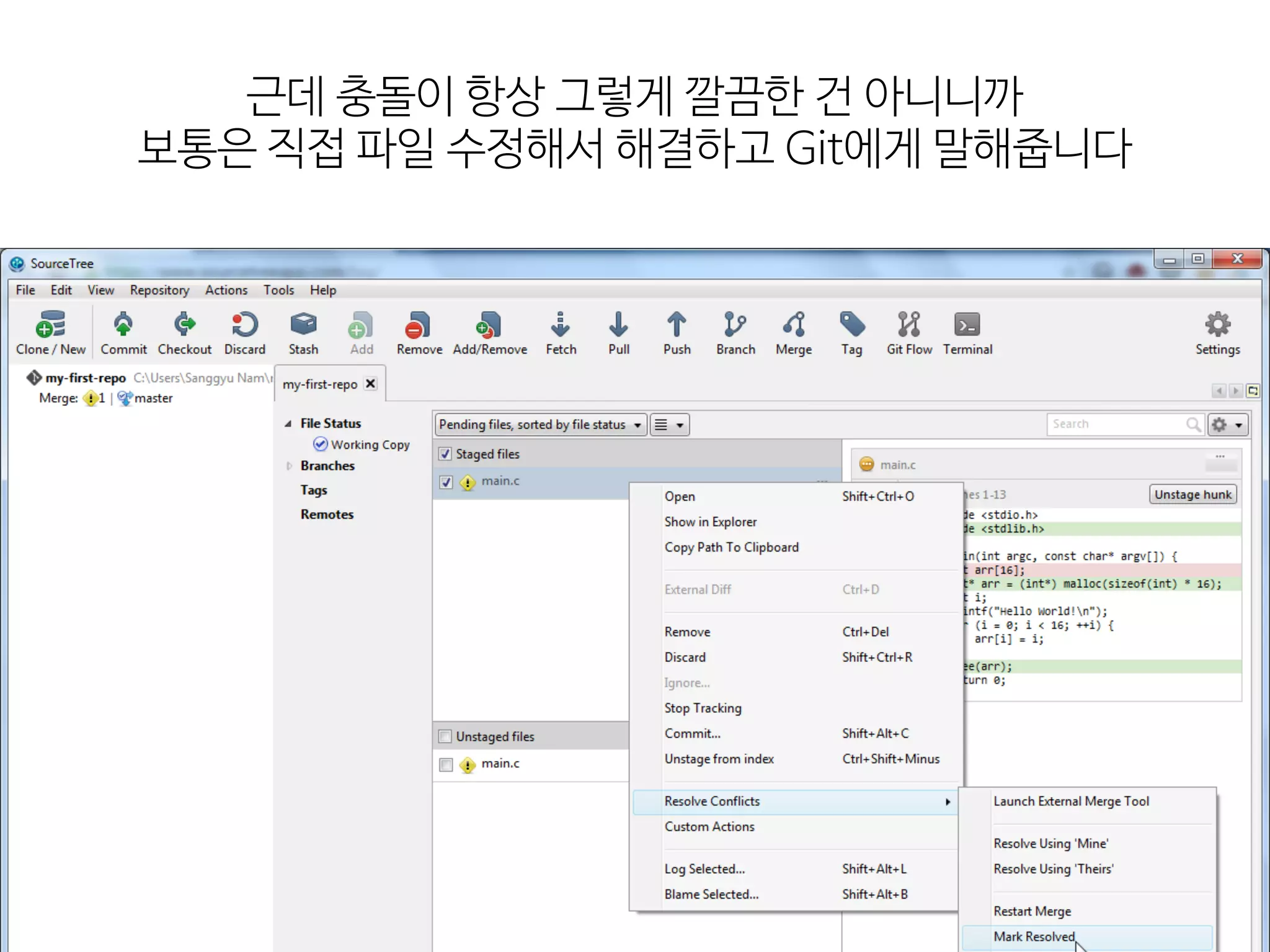The height and width of the screenshot is (952, 1270).
Task: Open the diff header ellipsis menu for main.c
Action: click(1220, 456)
